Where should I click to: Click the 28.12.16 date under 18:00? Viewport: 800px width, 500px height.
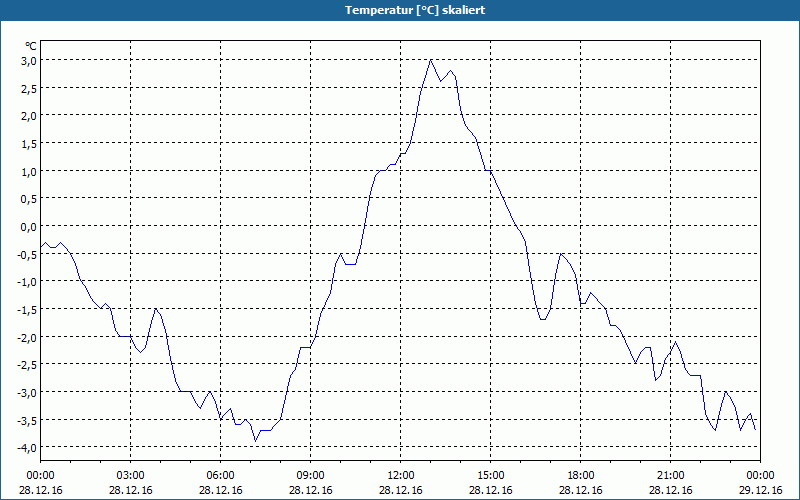[x=581, y=490]
